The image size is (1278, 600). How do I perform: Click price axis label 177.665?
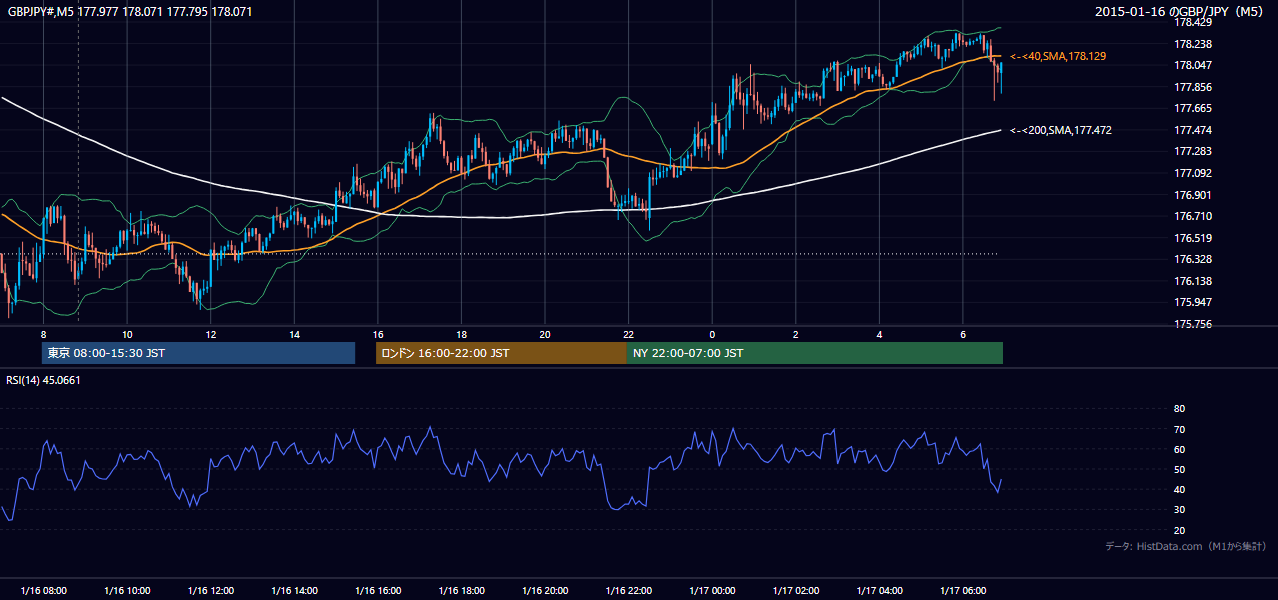(x=1193, y=108)
